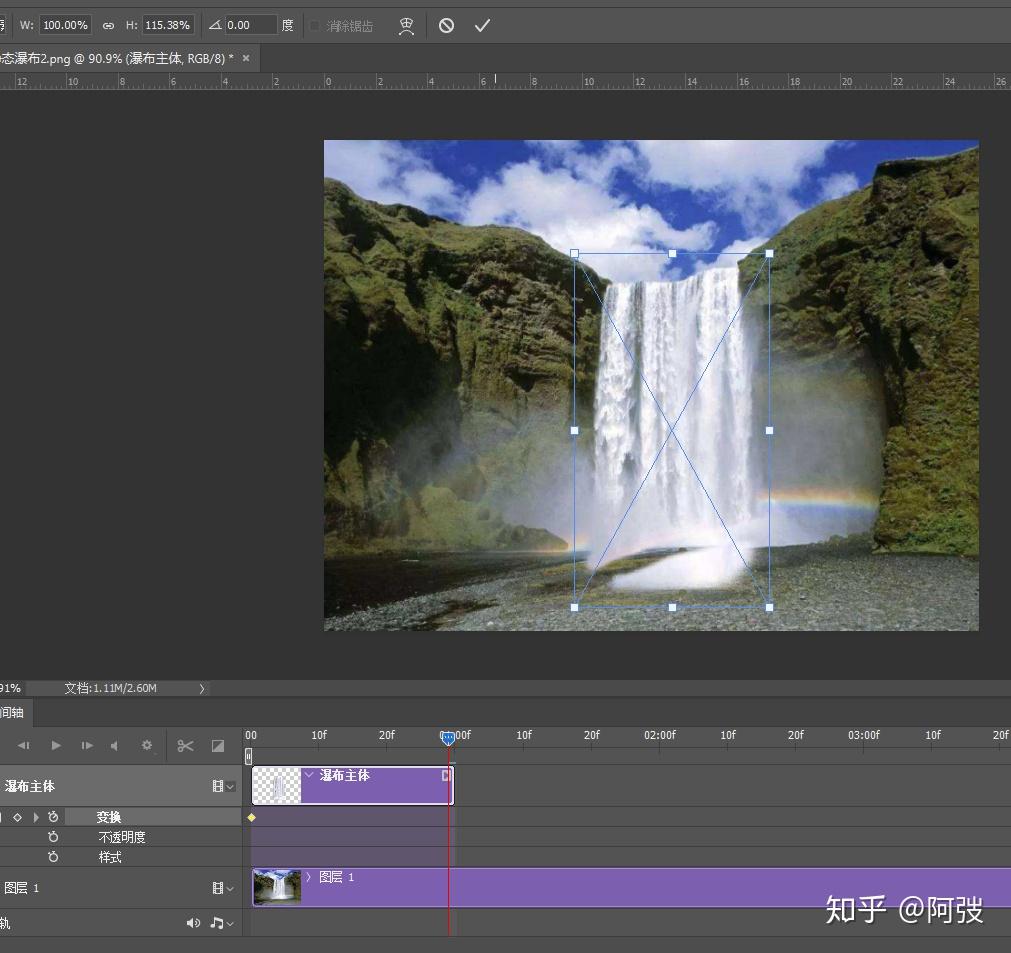Split clip at playhead with scissors

pos(186,746)
